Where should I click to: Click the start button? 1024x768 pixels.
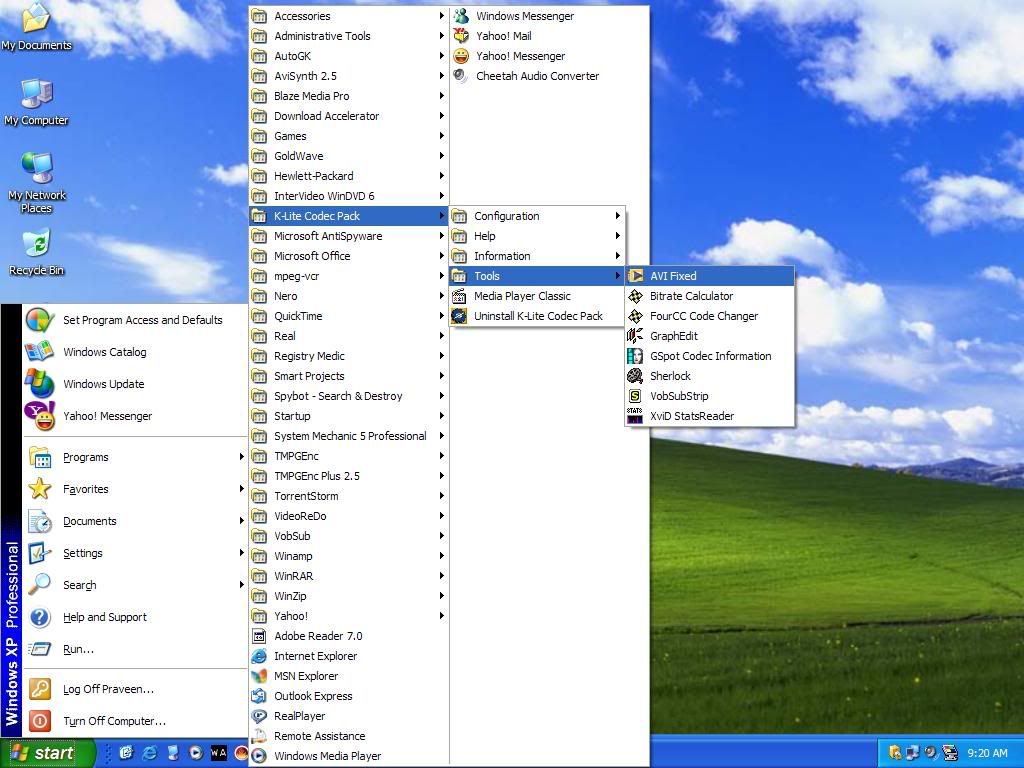tap(46, 753)
